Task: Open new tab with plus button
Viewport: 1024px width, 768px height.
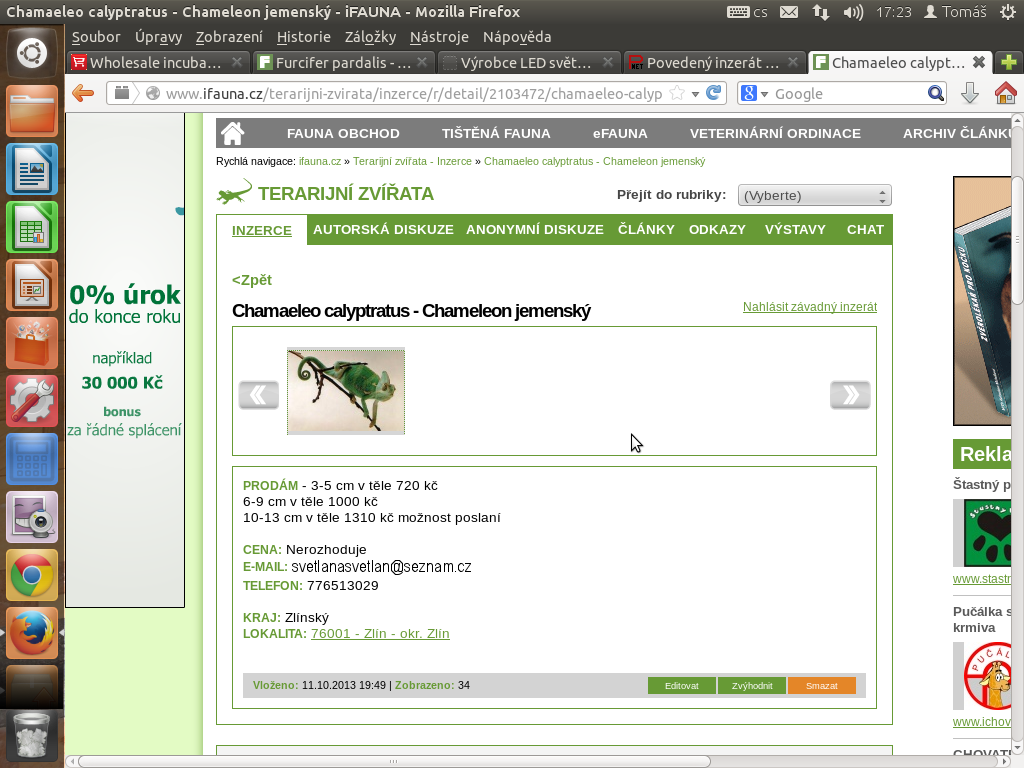Action: click(1006, 62)
